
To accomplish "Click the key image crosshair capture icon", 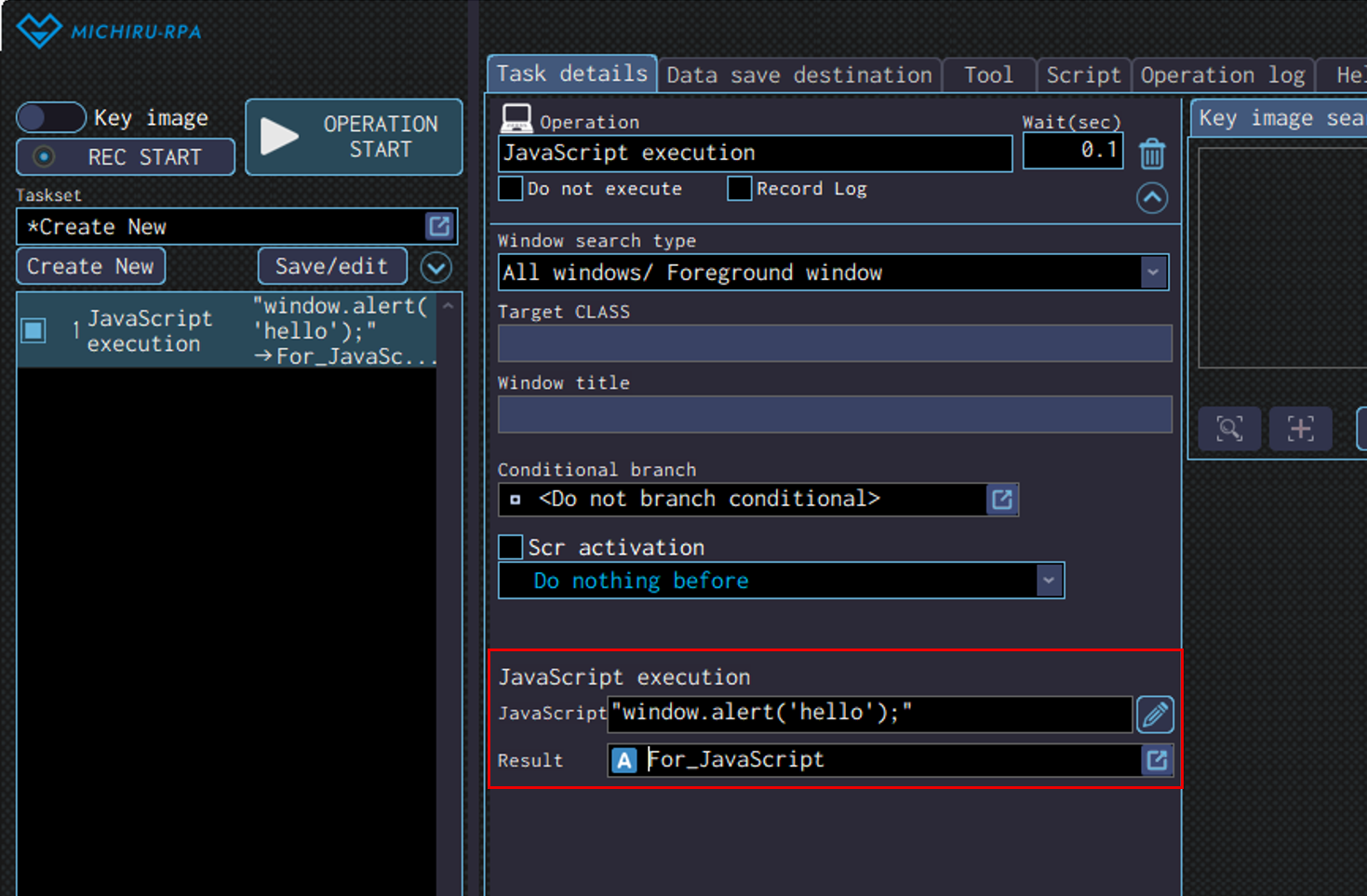I will coord(1300,429).
